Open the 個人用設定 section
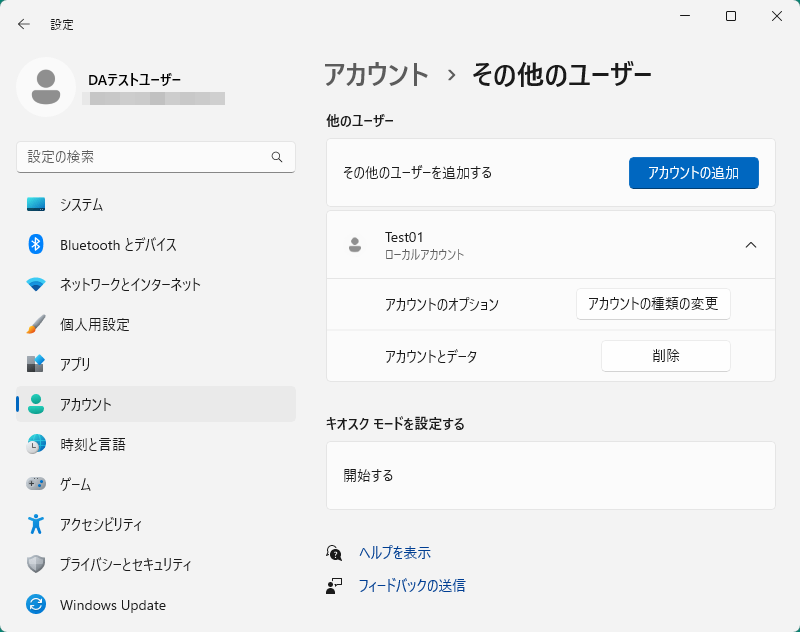800x632 pixels. pos(34,325)
